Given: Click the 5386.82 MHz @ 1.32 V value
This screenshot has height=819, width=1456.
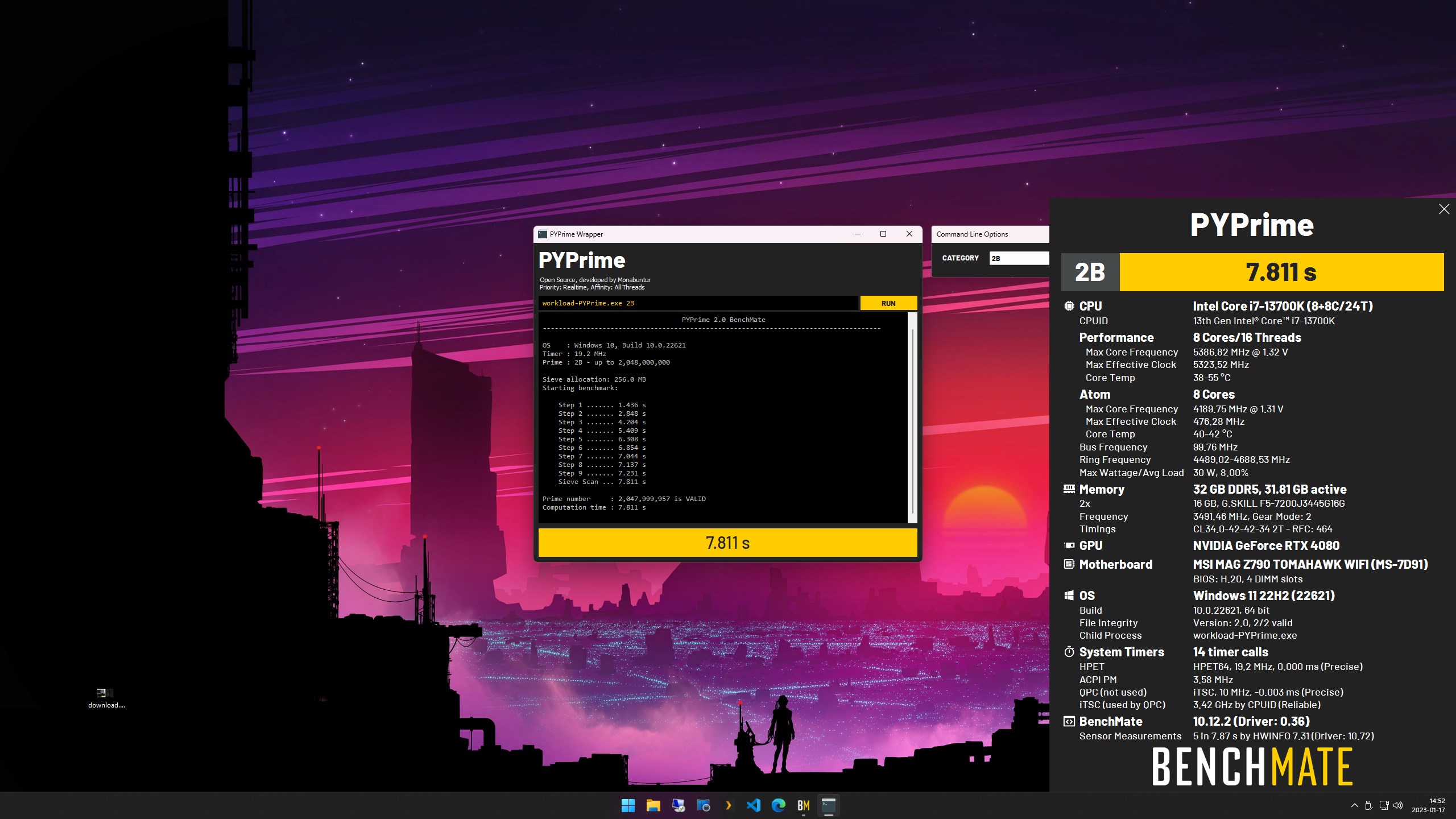Looking at the screenshot, I should tap(1240, 352).
